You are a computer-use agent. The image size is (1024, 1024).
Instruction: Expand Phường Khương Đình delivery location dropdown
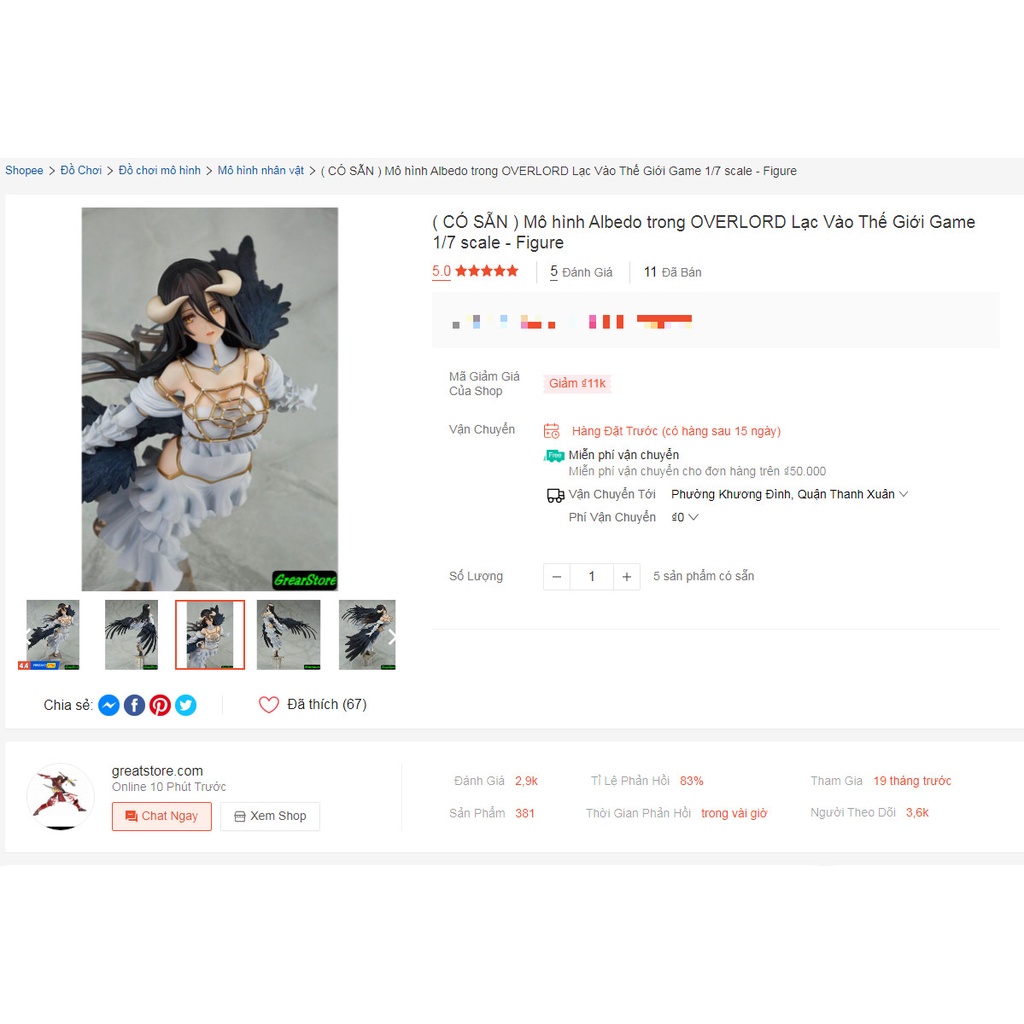(789, 494)
